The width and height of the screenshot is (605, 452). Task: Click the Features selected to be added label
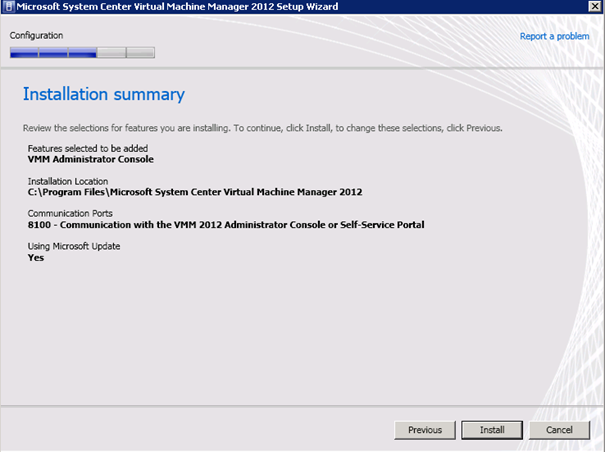88,149
